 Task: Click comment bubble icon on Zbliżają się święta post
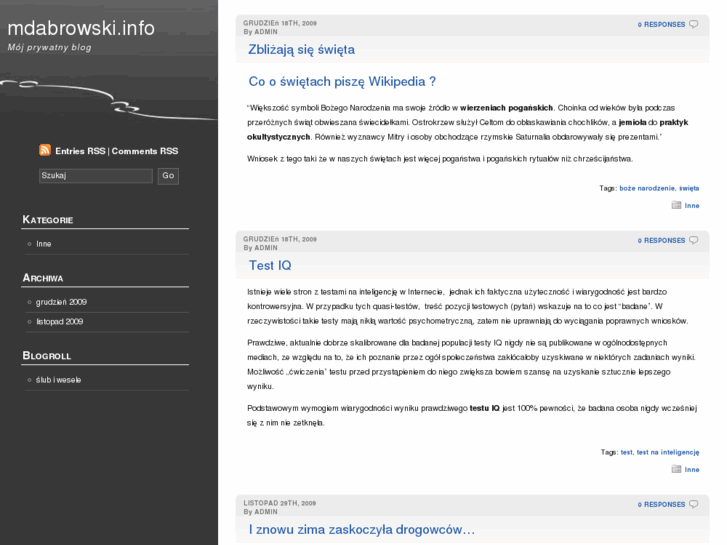[694, 24]
